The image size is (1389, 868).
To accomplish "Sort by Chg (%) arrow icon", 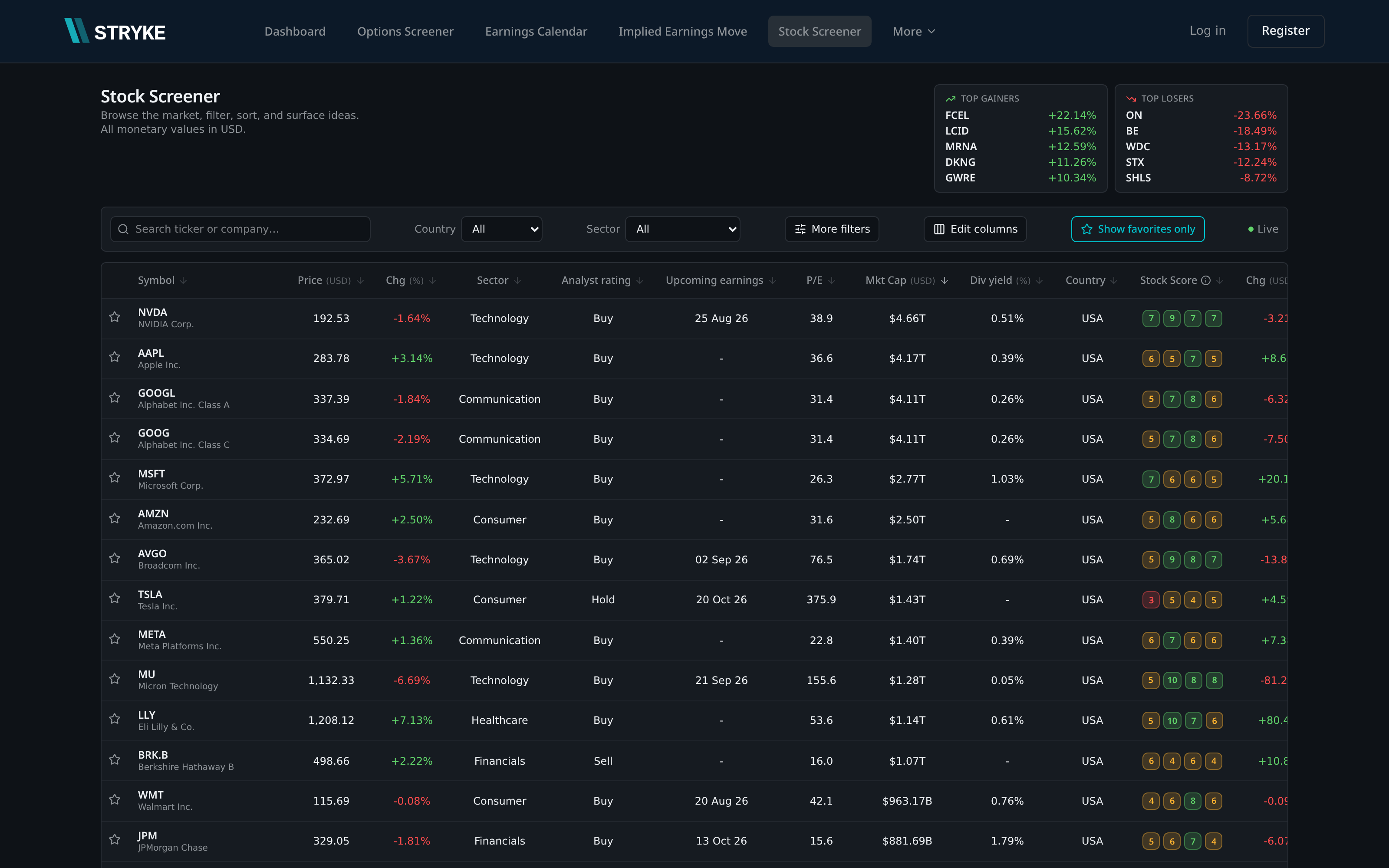I will (x=433, y=281).
